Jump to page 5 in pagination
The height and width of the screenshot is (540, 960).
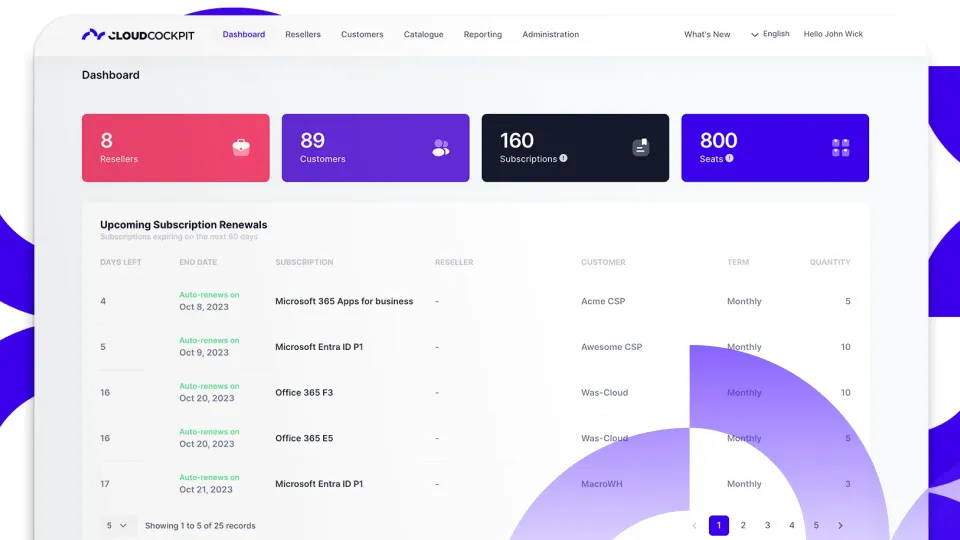tap(816, 525)
